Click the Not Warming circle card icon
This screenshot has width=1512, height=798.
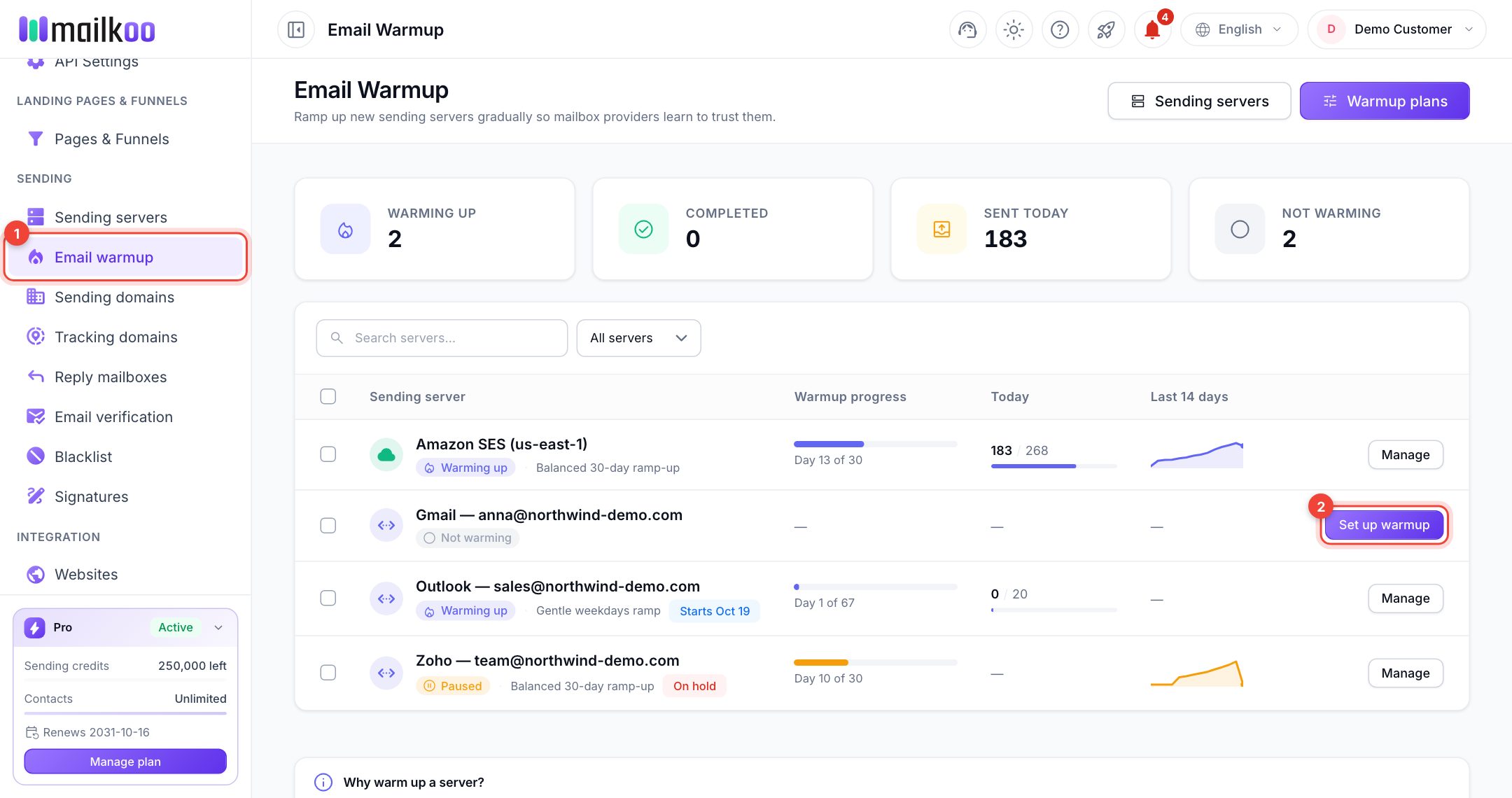[x=1240, y=229]
